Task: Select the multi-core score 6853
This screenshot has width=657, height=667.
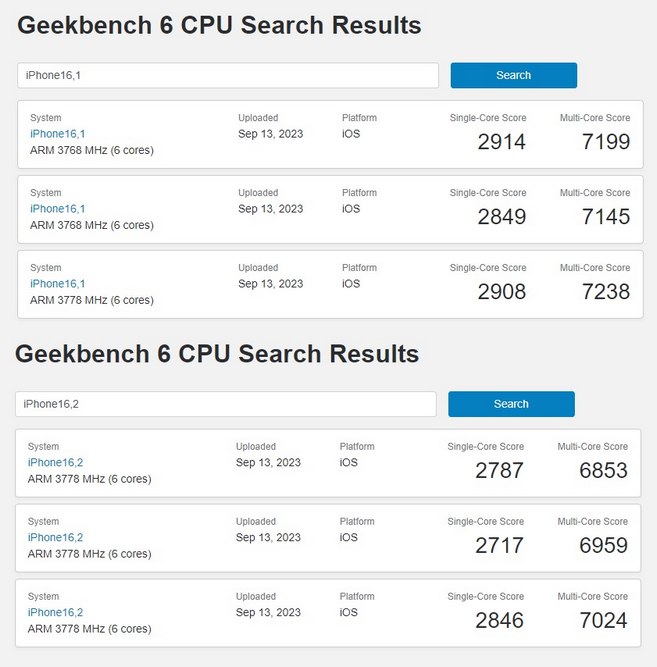Action: pyautogui.click(x=603, y=471)
